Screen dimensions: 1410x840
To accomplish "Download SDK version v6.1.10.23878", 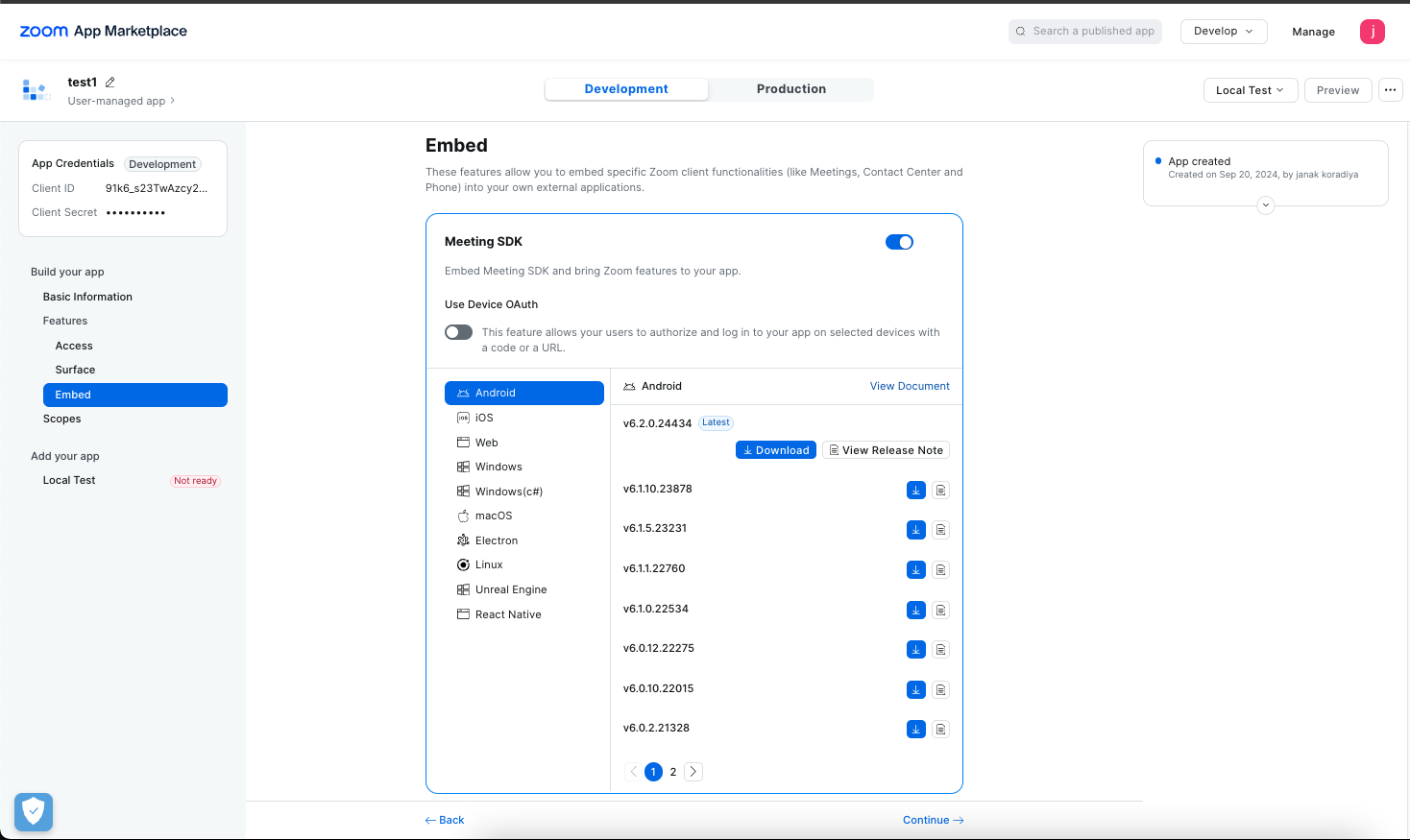I will pos(916,491).
